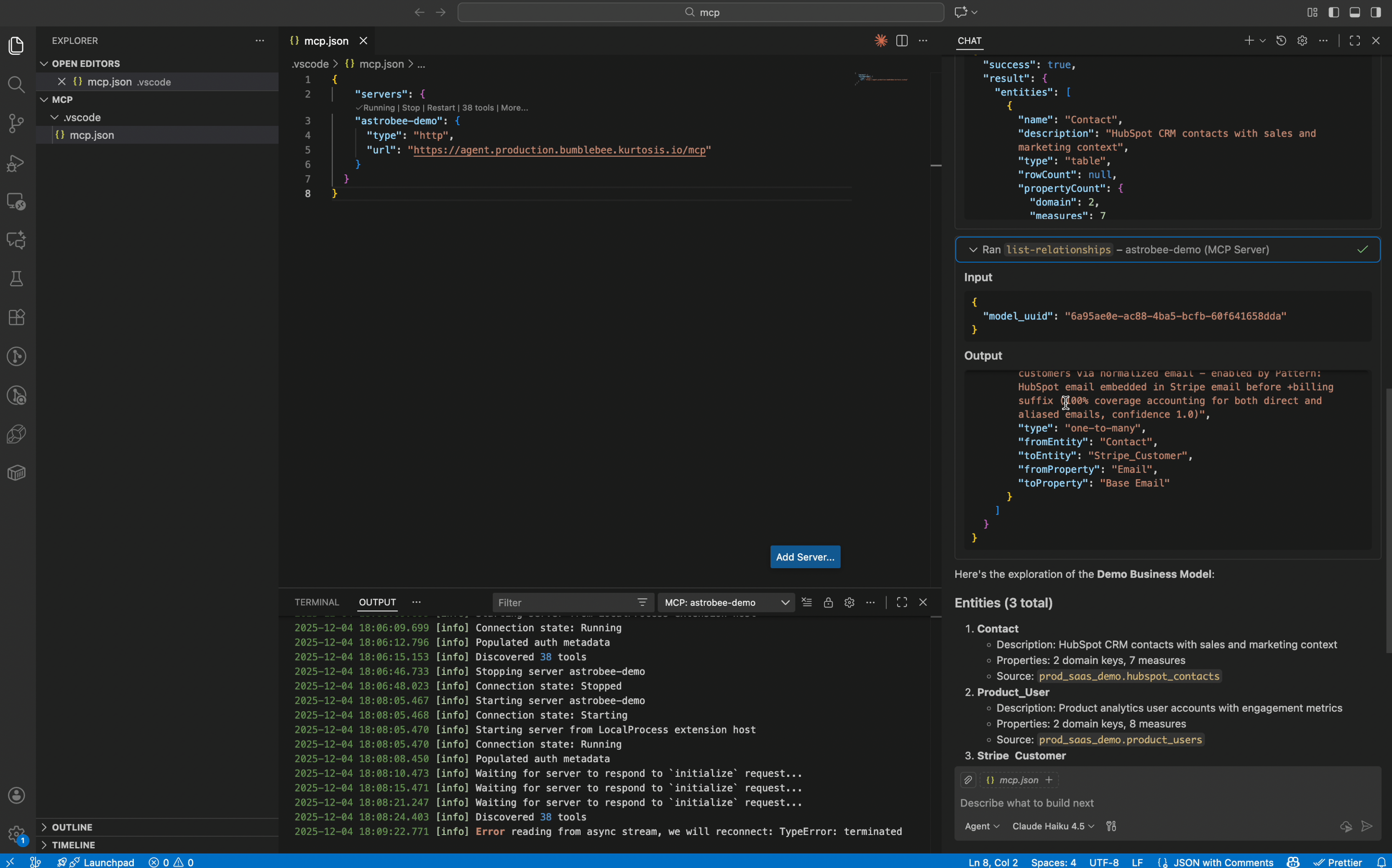The height and width of the screenshot is (868, 1392).
Task: Click the Claude icon in editor toolbar
Action: [880, 41]
